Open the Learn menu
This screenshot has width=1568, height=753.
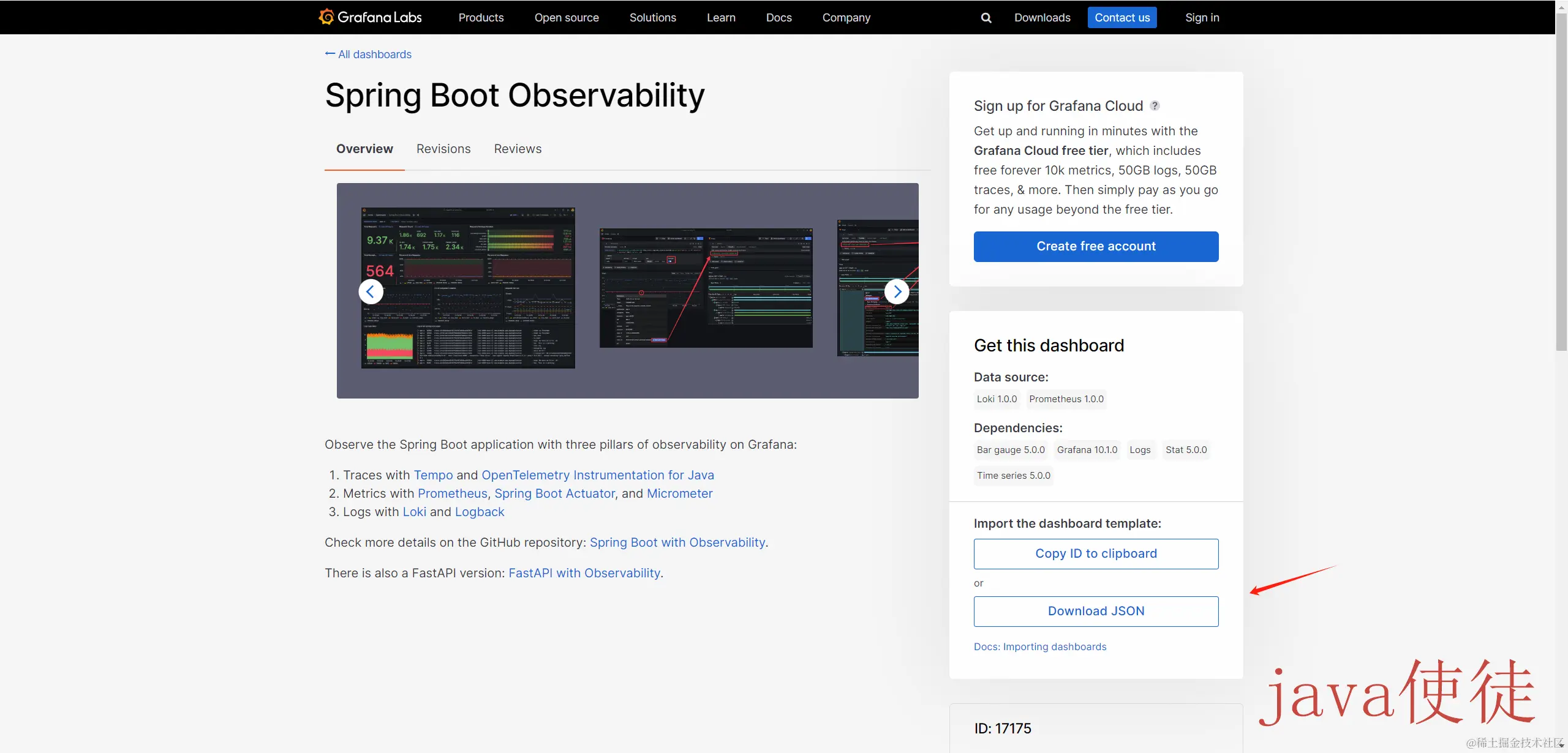tap(721, 18)
